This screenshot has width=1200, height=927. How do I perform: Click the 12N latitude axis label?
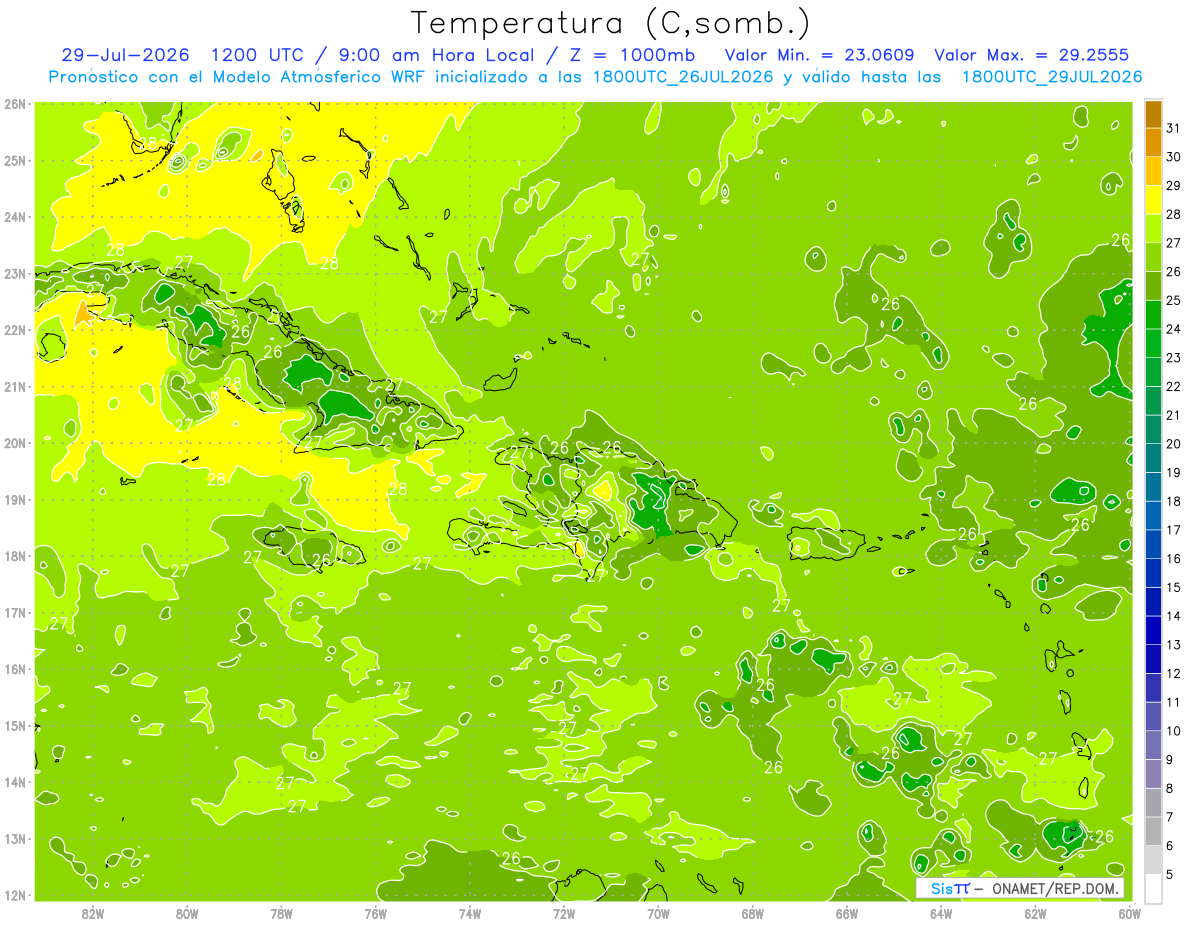[15, 895]
